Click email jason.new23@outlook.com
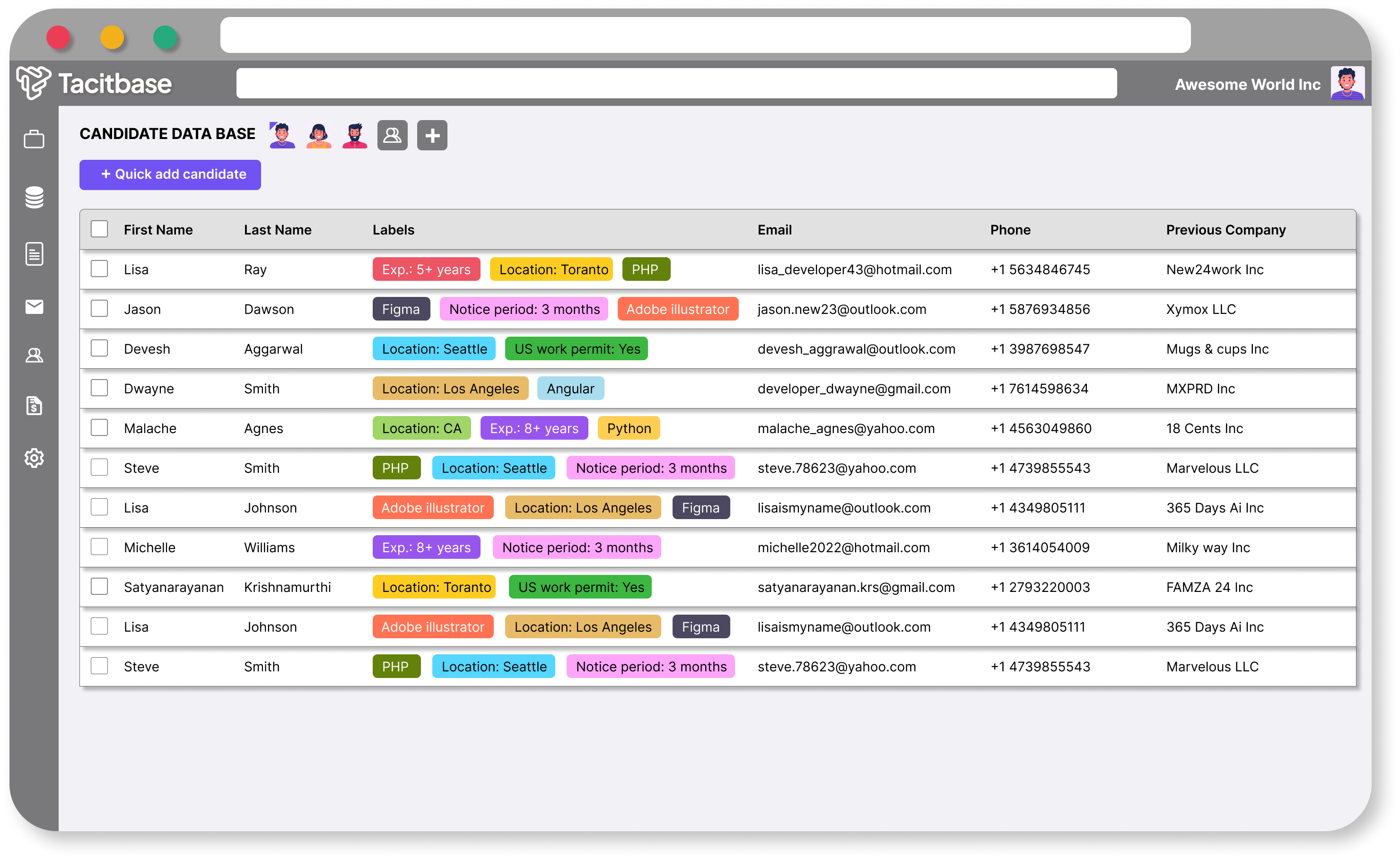The height and width of the screenshot is (860, 1400). [x=841, y=309]
